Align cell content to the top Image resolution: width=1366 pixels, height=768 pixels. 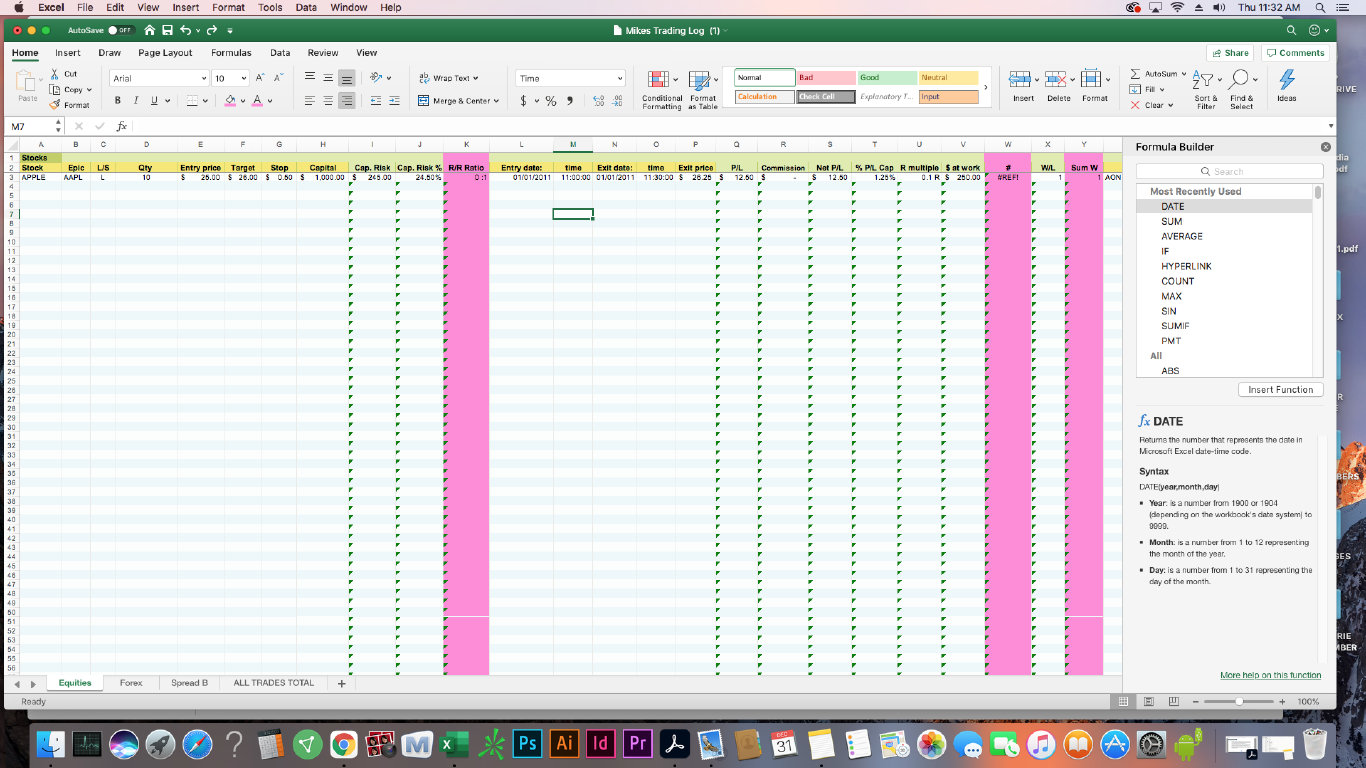click(311, 78)
